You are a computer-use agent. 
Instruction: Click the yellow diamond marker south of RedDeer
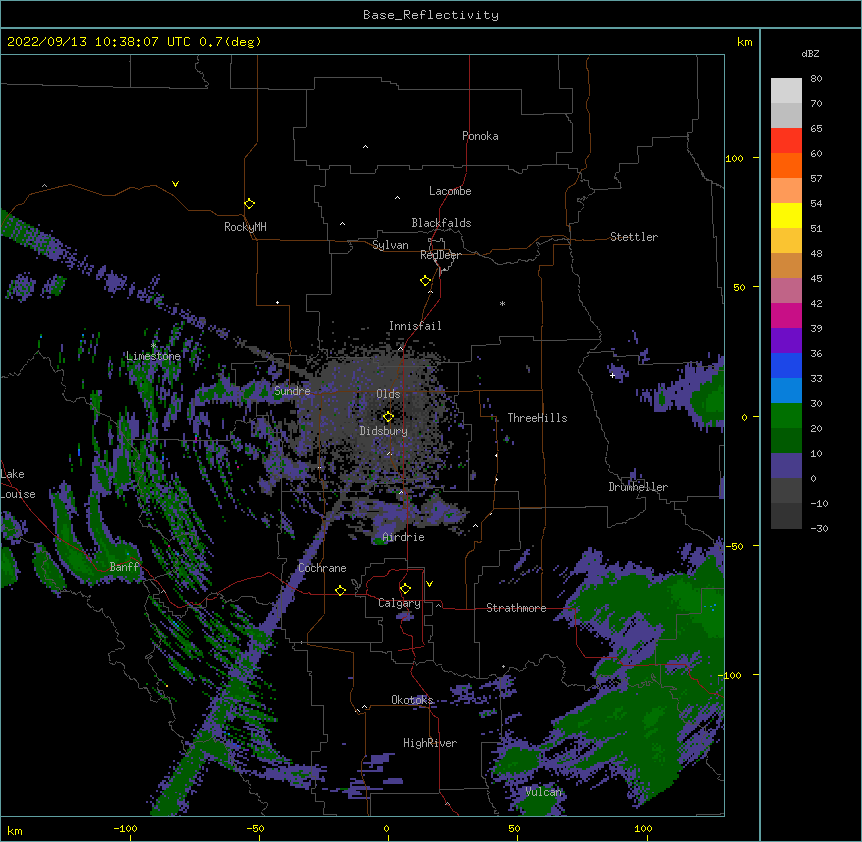click(425, 281)
